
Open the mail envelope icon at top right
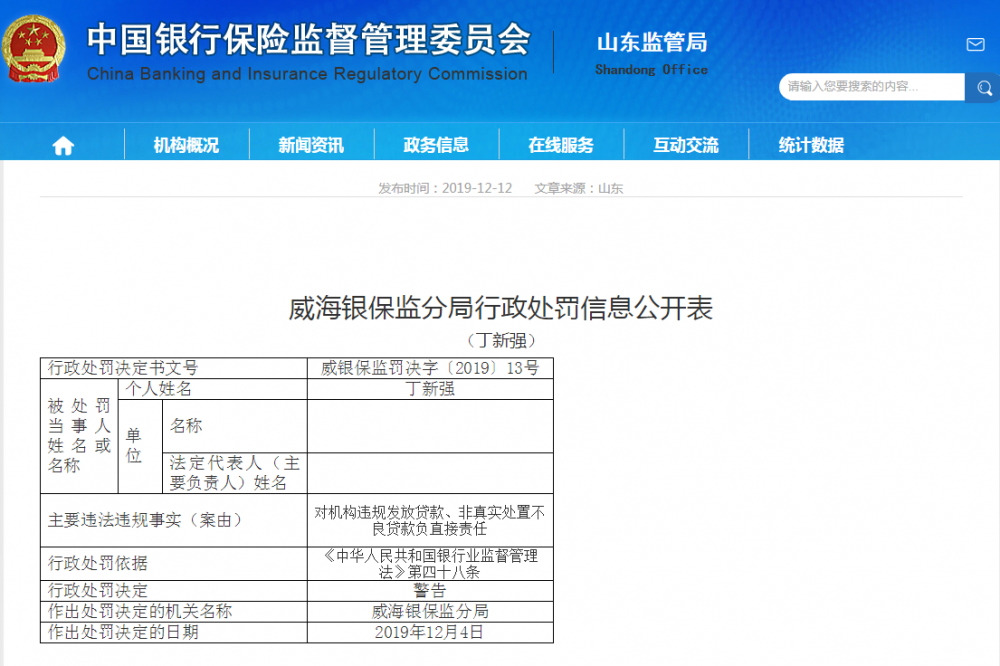(x=975, y=45)
